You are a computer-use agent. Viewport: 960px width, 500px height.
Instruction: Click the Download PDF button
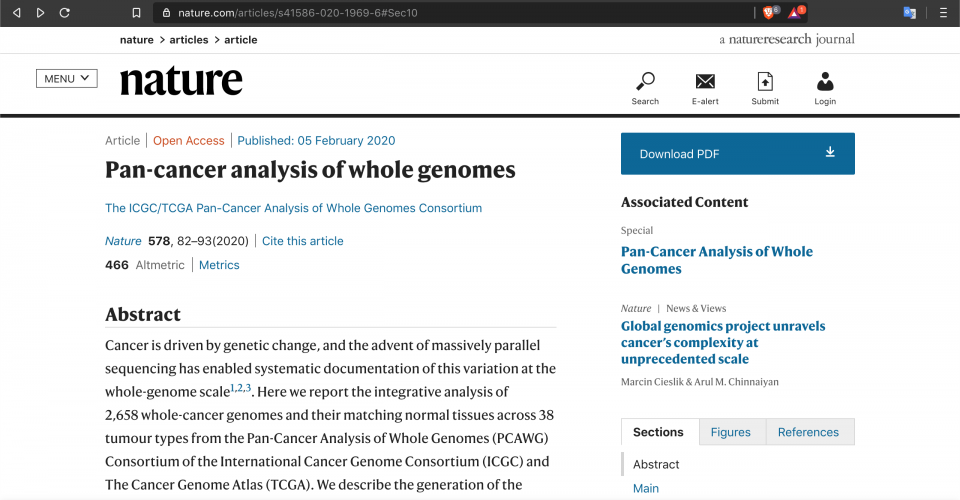(737, 154)
